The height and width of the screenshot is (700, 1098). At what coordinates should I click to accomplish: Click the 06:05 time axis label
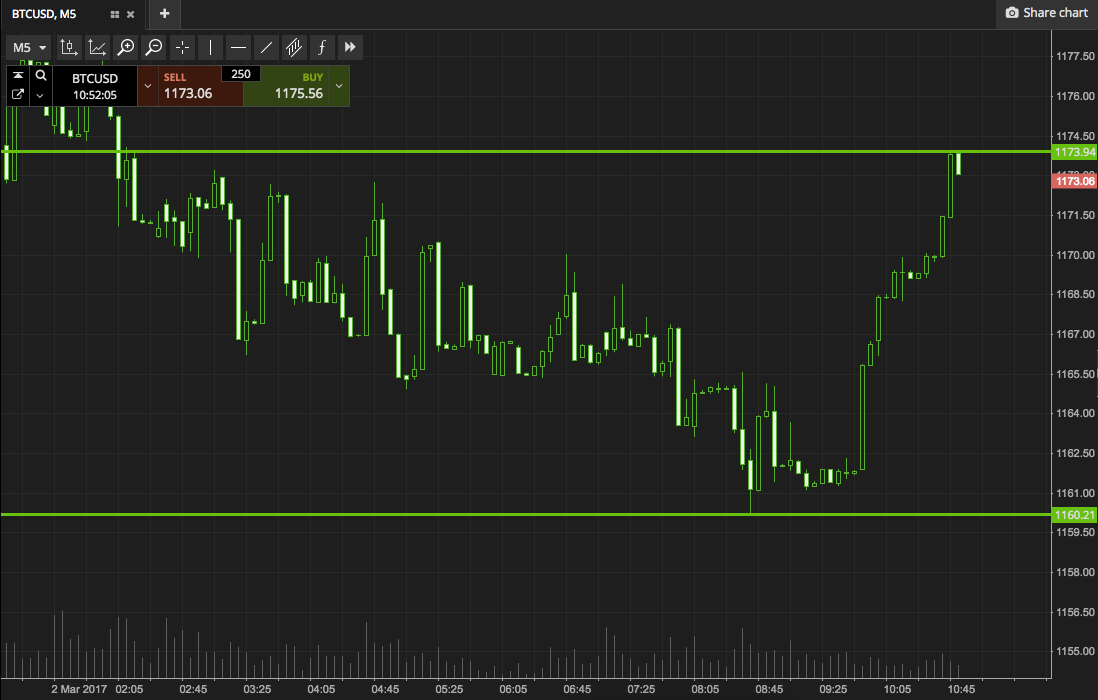click(x=513, y=689)
